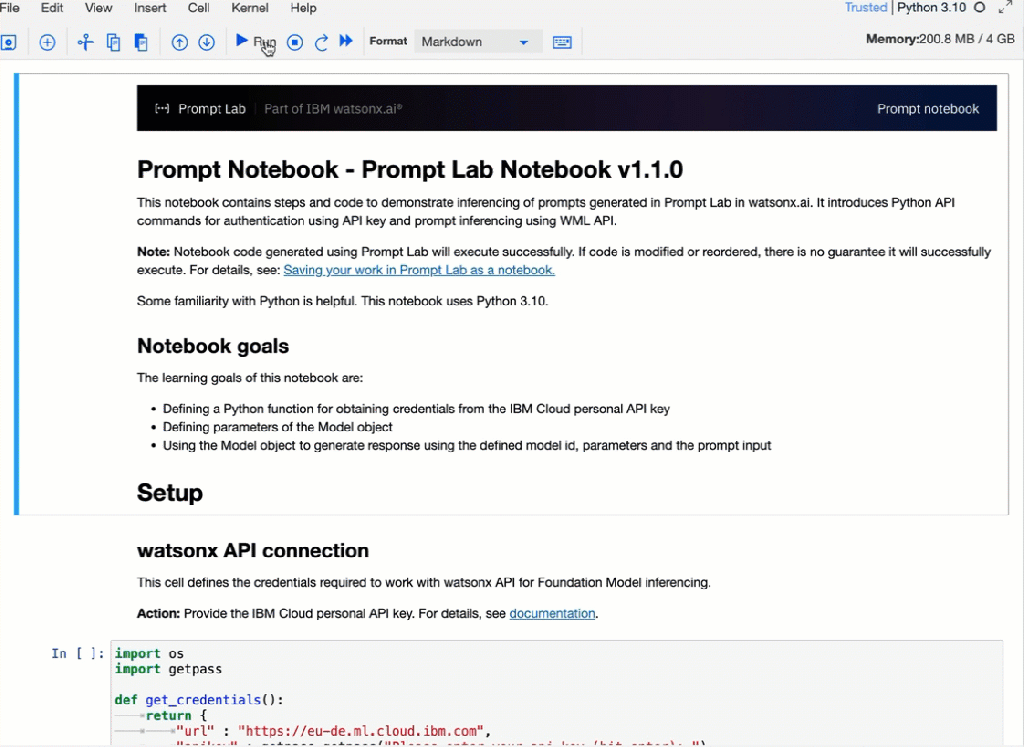Cut selected cell with scissors icon
The image size is (1024, 747).
click(x=85, y=42)
